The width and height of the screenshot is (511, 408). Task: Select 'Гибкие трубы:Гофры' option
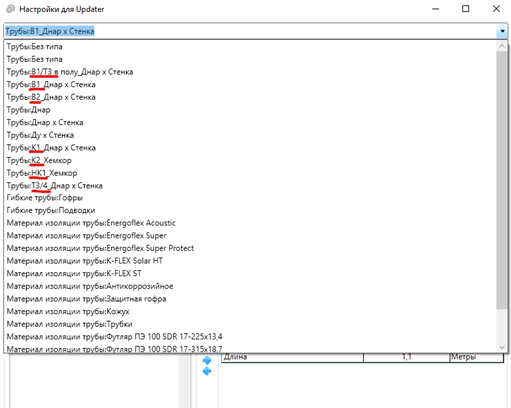45,198
